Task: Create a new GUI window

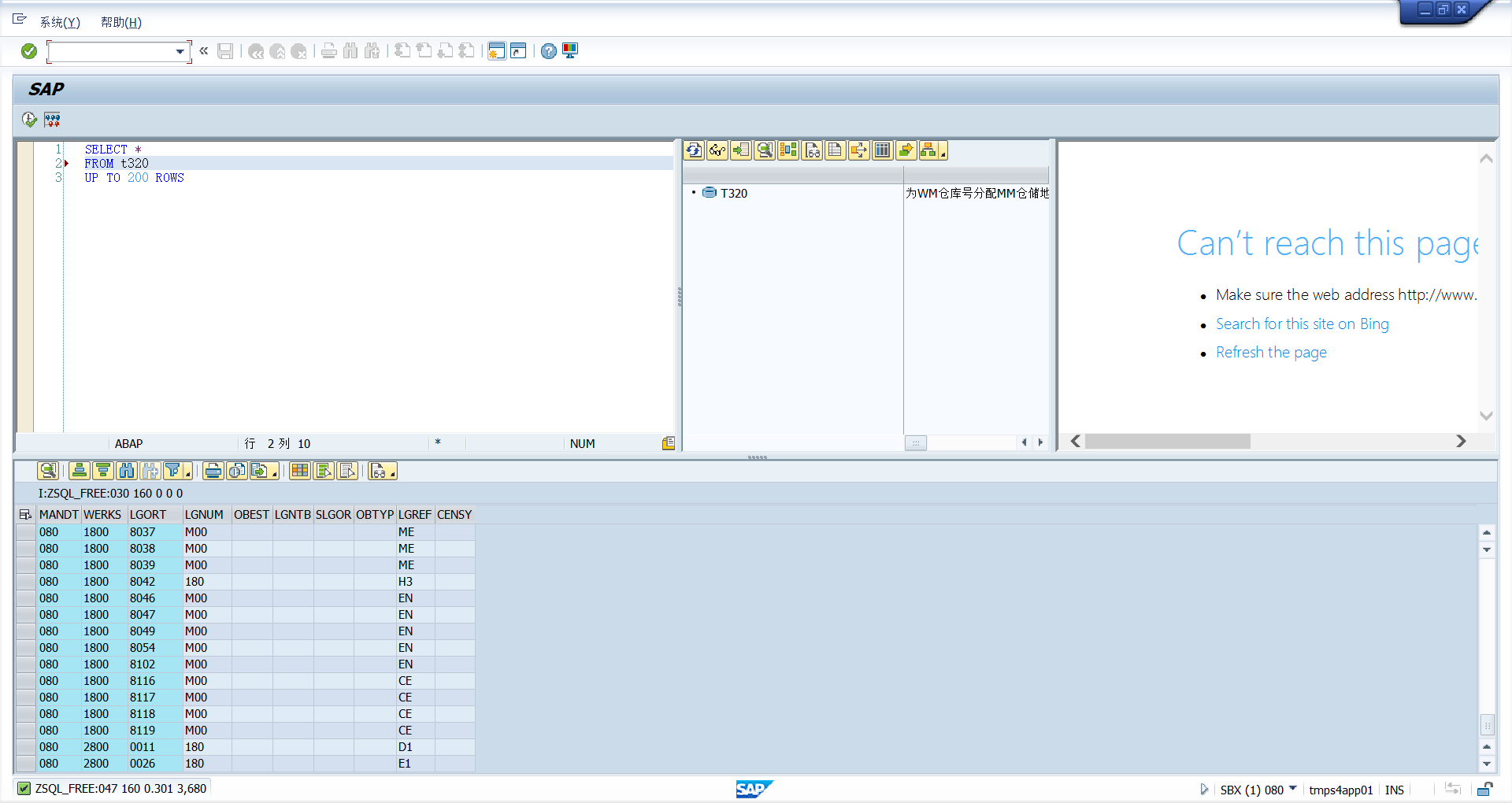Action: click(496, 51)
